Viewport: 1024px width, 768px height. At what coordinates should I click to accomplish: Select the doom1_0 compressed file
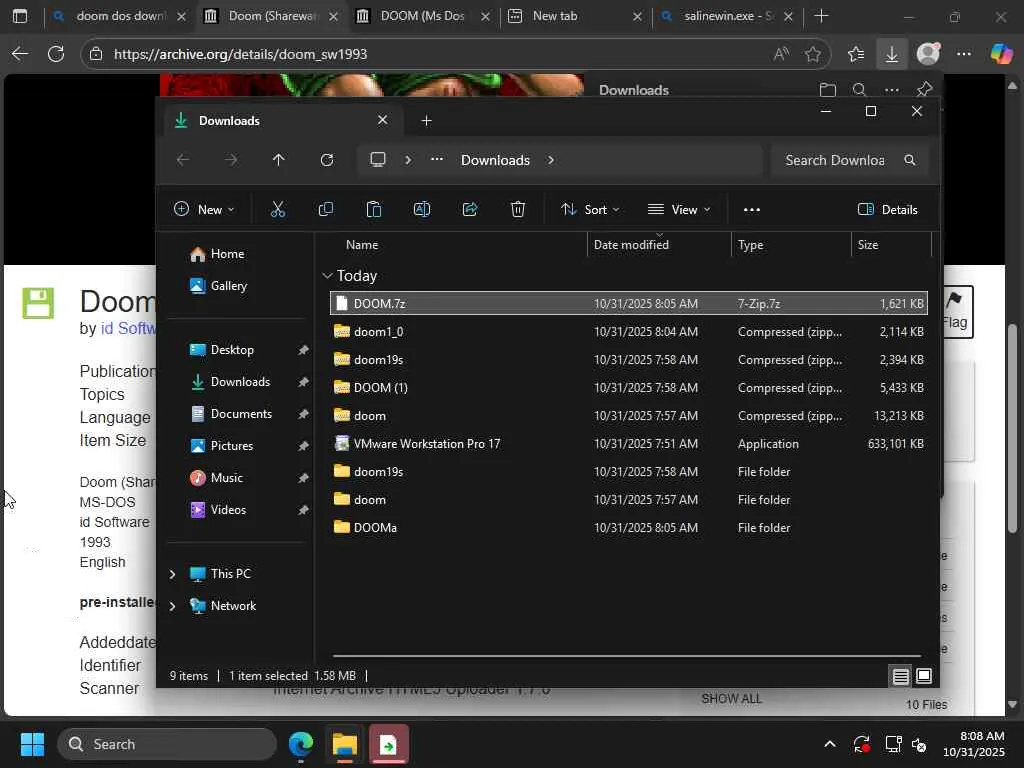pyautogui.click(x=629, y=332)
